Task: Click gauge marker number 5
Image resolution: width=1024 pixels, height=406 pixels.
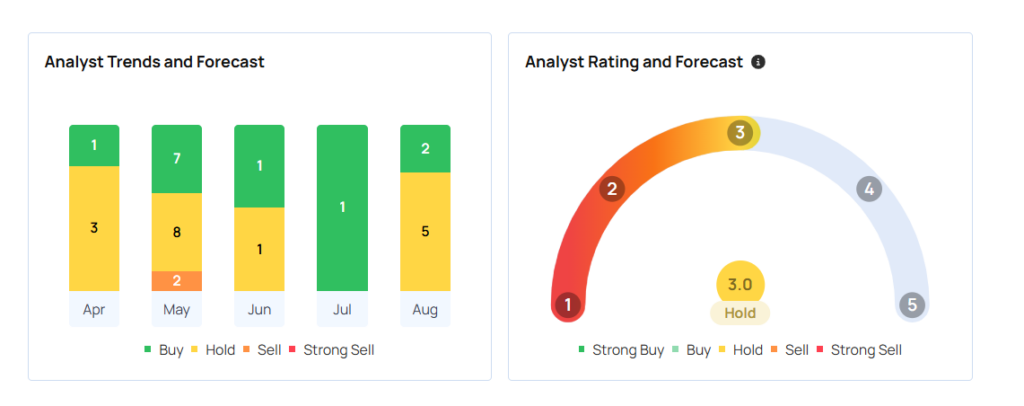Action: pyautogui.click(x=911, y=305)
